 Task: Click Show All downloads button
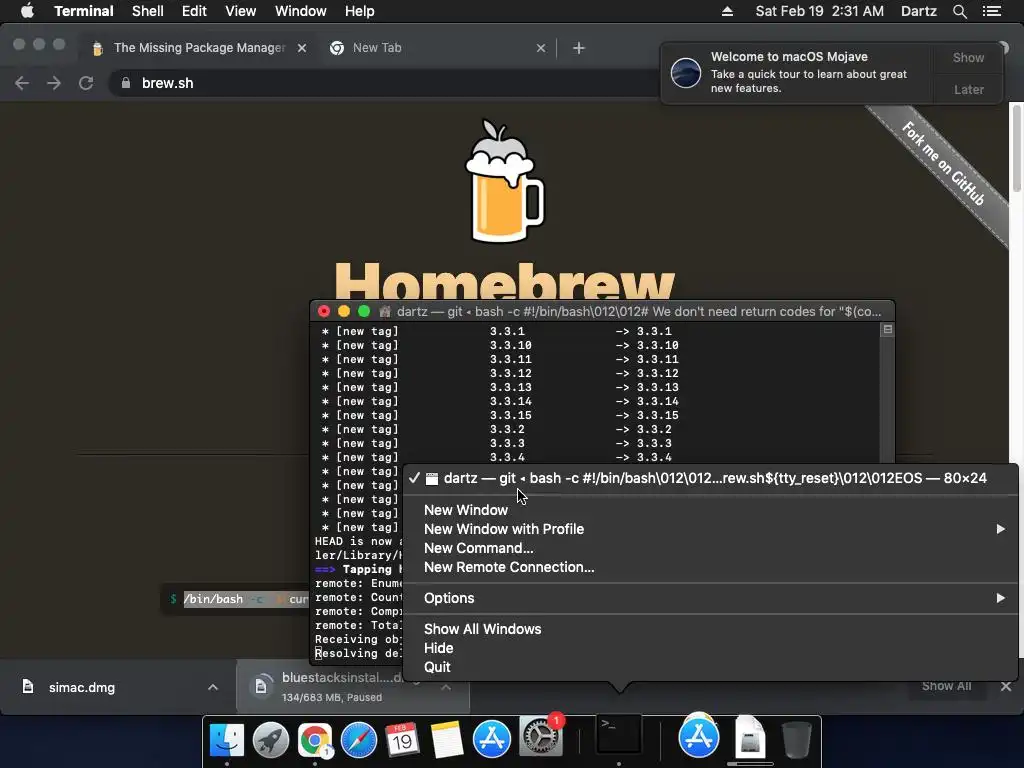click(946, 686)
